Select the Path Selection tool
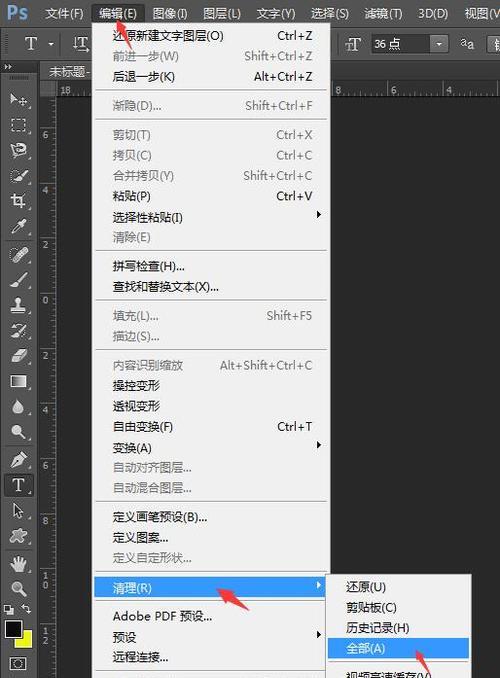Viewport: 500px width, 678px height. pos(18,511)
